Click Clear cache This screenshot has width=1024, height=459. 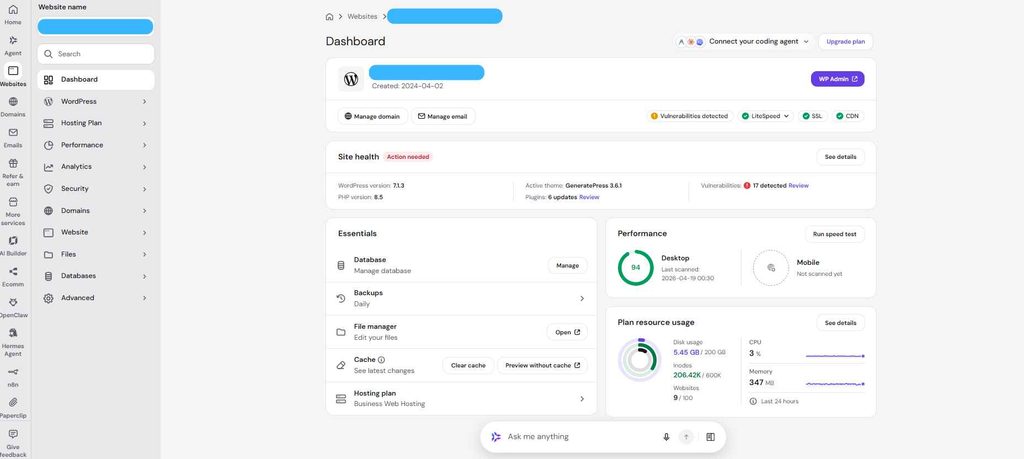tap(468, 366)
